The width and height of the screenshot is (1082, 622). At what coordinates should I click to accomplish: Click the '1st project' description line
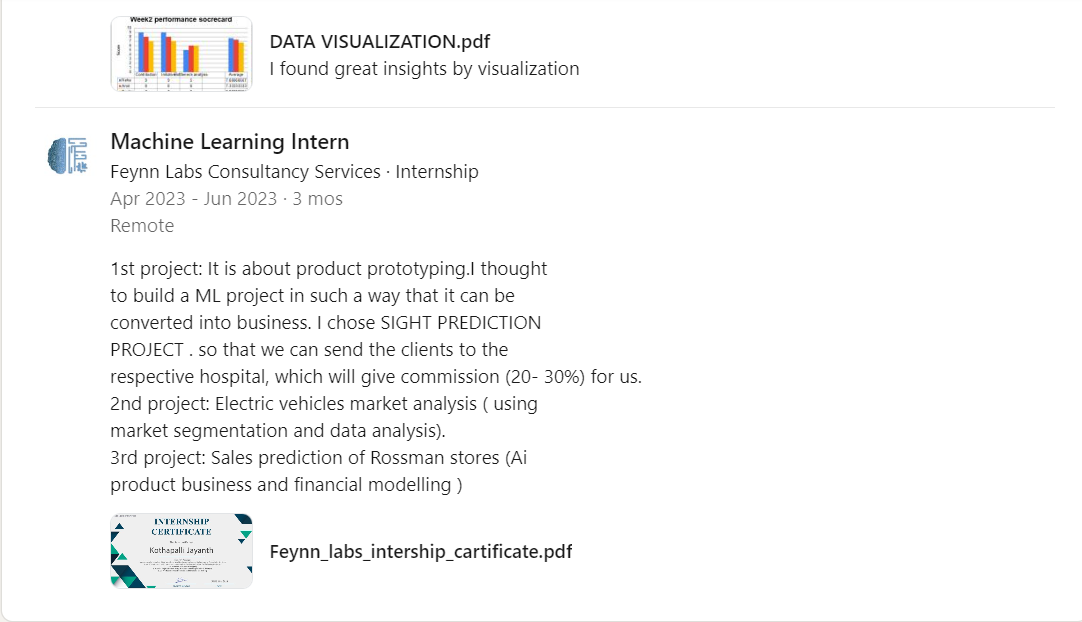pyautogui.click(x=328, y=269)
